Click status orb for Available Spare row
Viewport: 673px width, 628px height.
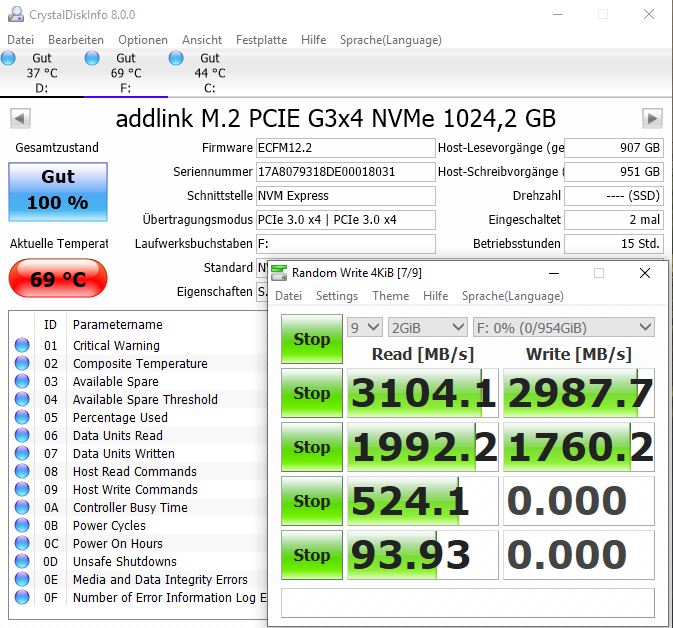click(x=22, y=381)
